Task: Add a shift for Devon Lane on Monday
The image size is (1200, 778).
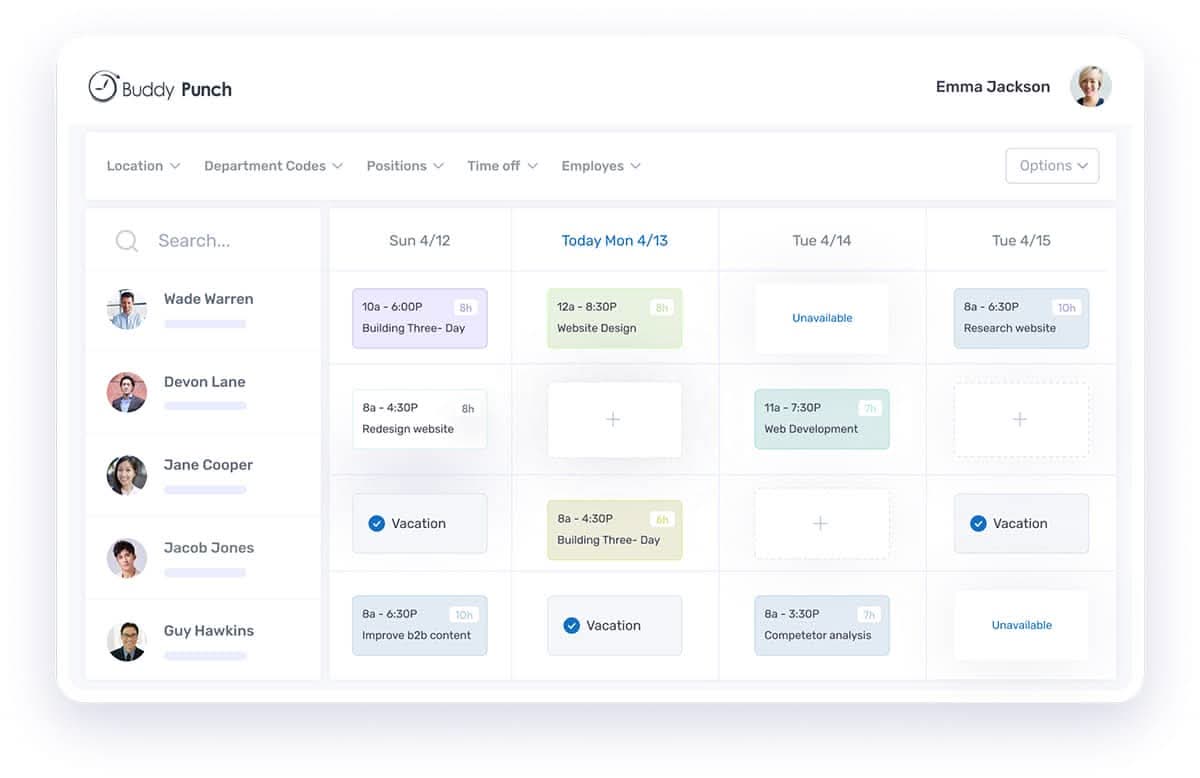Action: [x=614, y=419]
